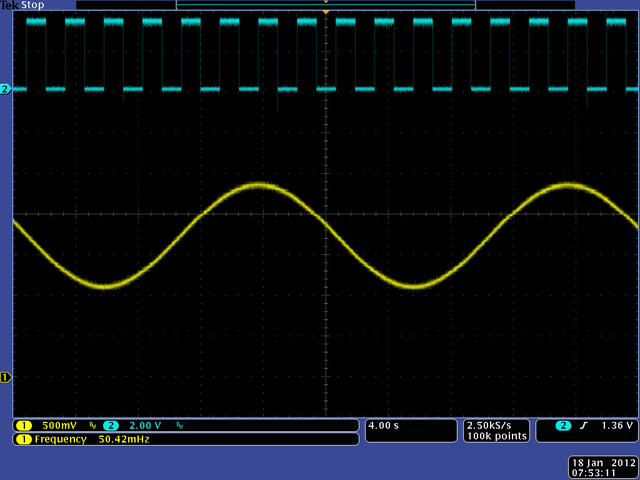This screenshot has height=480, width=640.
Task: Select the 500mV channel 1 scale readout
Action: click(x=60, y=426)
